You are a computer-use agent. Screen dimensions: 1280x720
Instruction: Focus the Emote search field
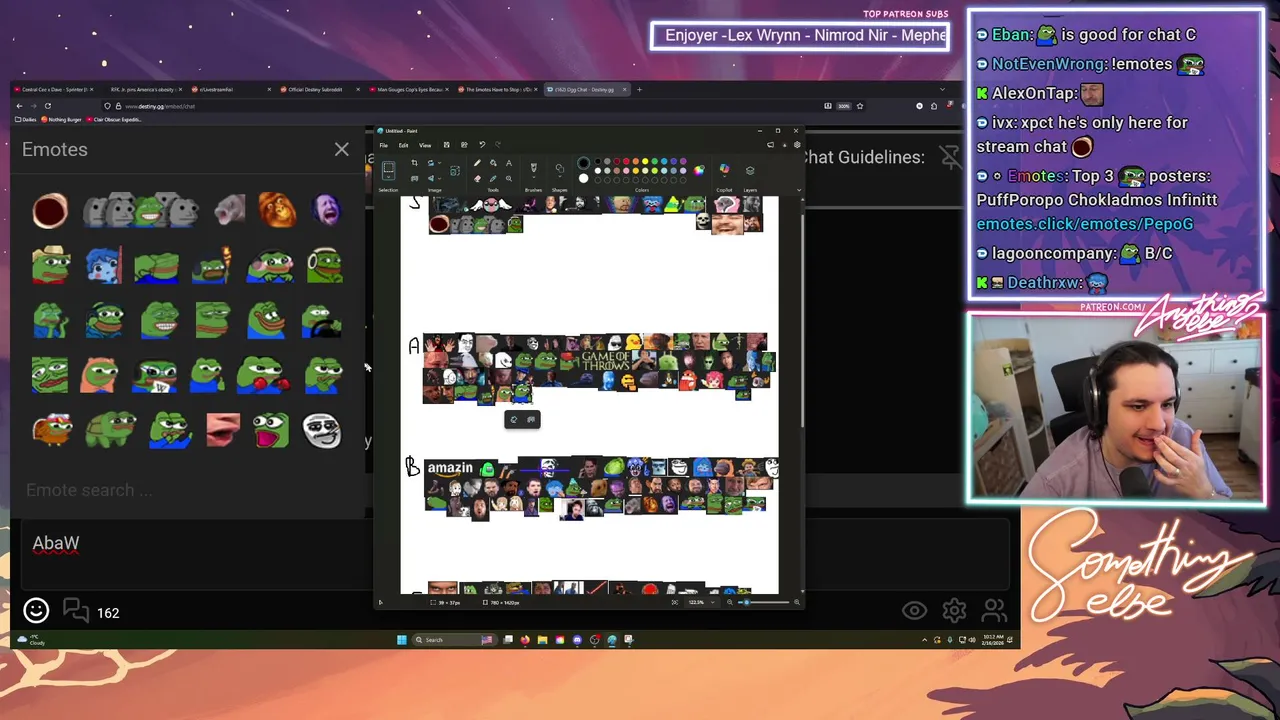click(190, 490)
